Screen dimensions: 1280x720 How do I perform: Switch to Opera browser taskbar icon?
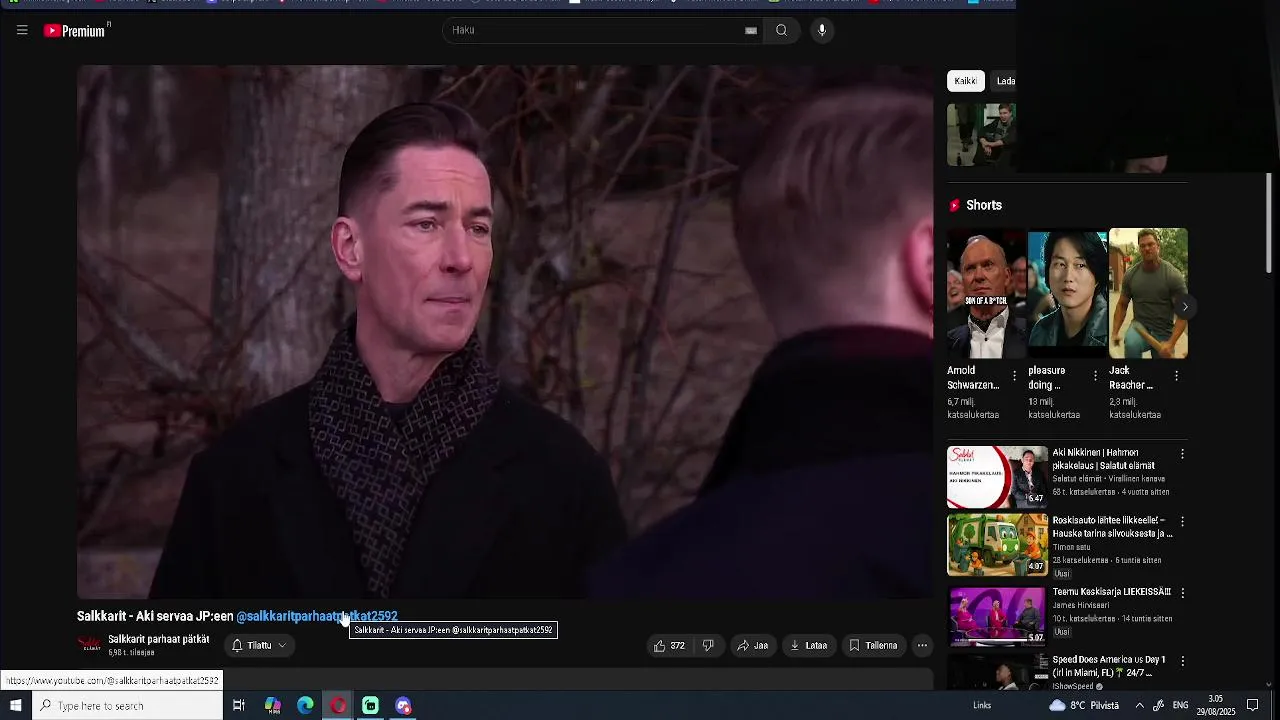point(338,706)
